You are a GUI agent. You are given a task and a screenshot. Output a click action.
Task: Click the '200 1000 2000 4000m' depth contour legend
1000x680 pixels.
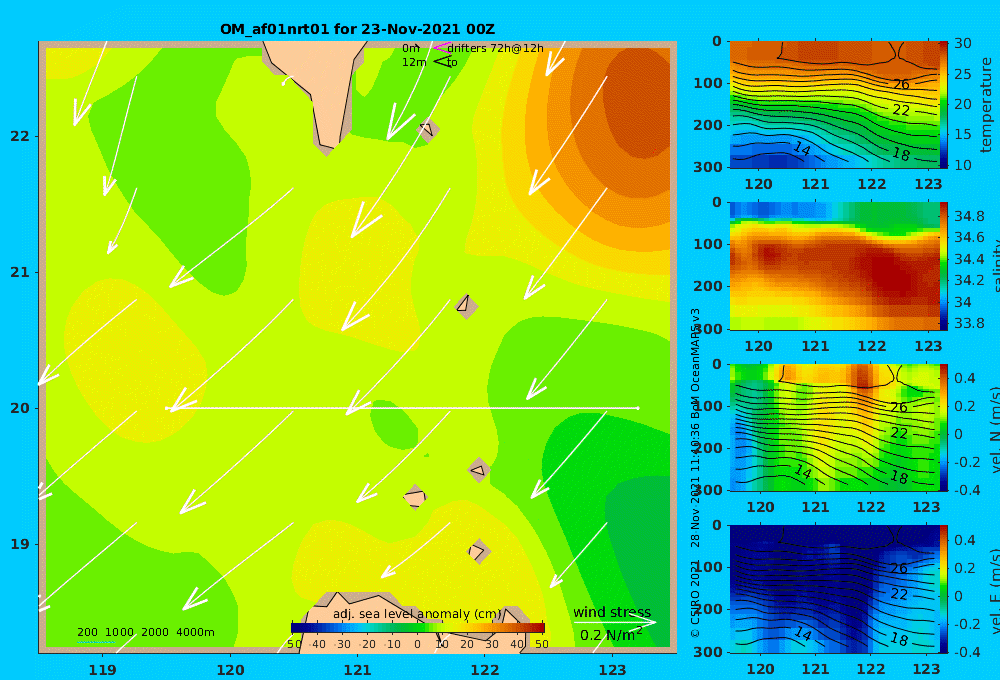(x=145, y=632)
